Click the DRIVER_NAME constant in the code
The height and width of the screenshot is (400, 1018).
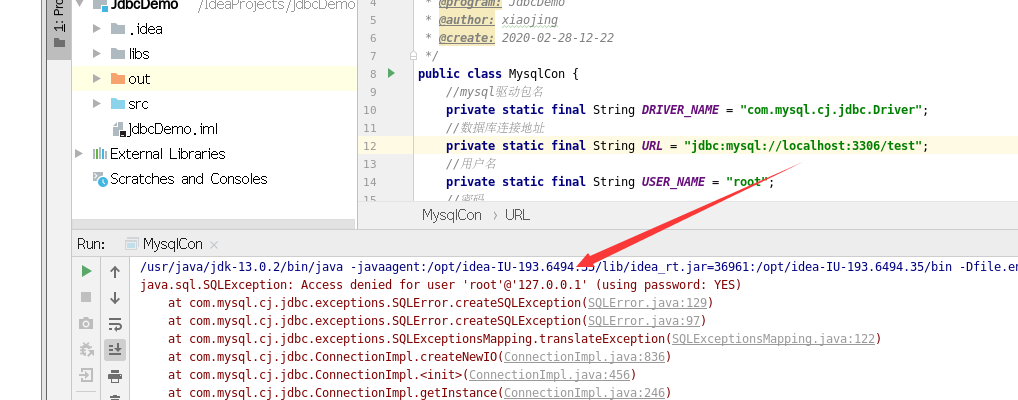[680, 110]
